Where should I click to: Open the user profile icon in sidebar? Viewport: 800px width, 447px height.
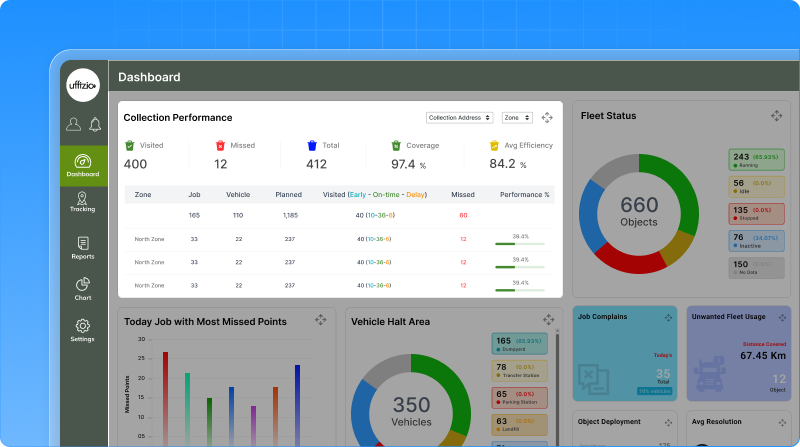(73, 125)
